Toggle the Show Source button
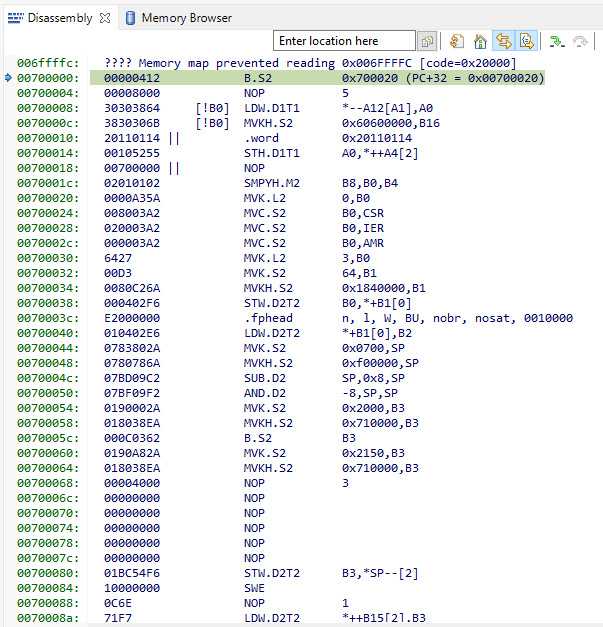Image resolution: width=603 pixels, height=627 pixels. tap(526, 41)
